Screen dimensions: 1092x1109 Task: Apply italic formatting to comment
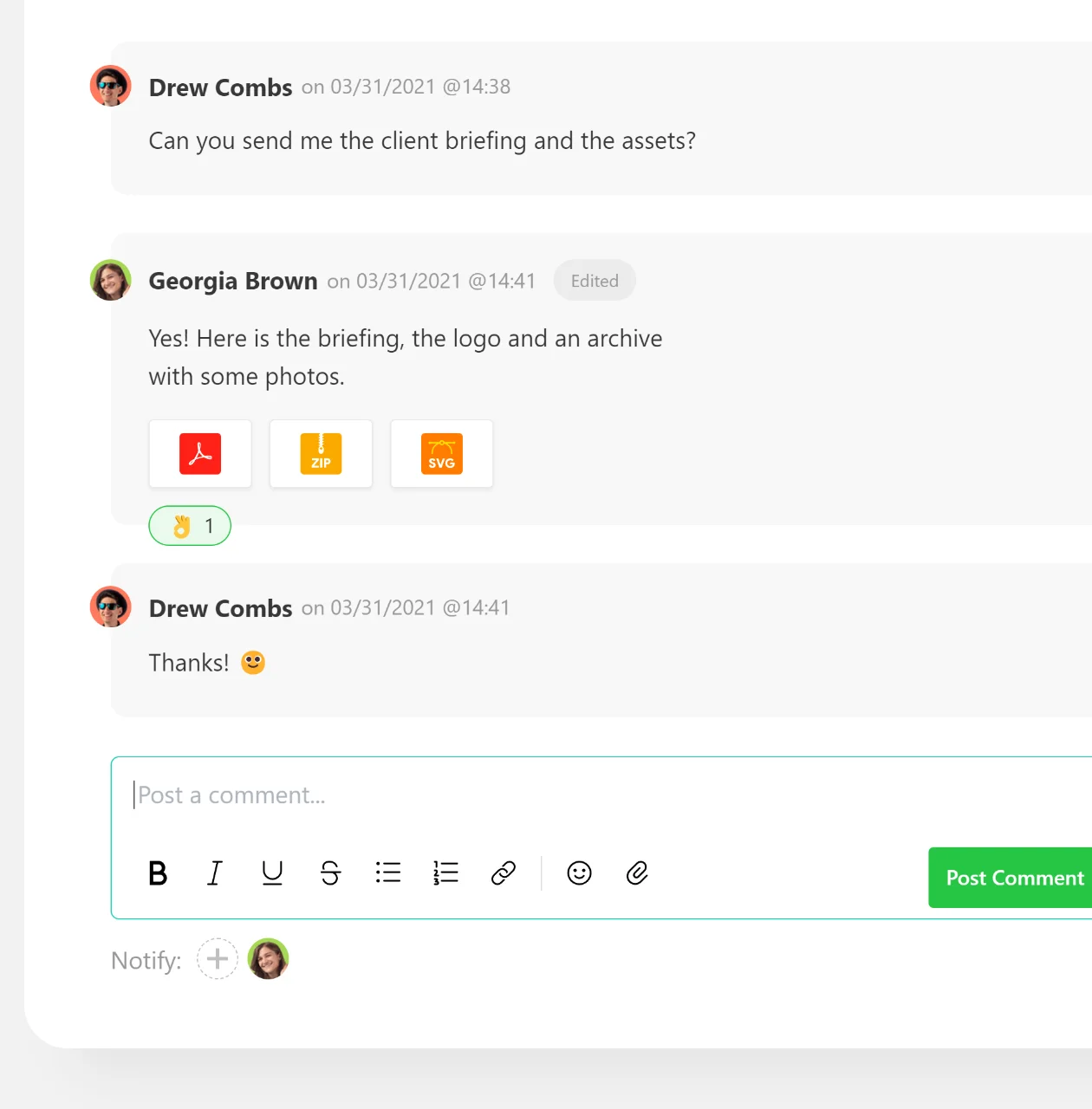tap(215, 872)
